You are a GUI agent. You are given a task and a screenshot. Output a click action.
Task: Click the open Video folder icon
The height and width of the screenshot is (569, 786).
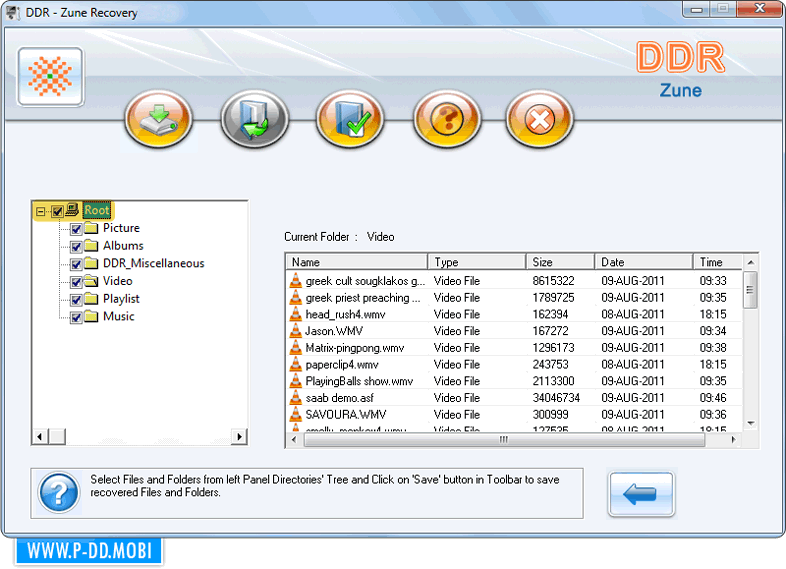point(91,281)
